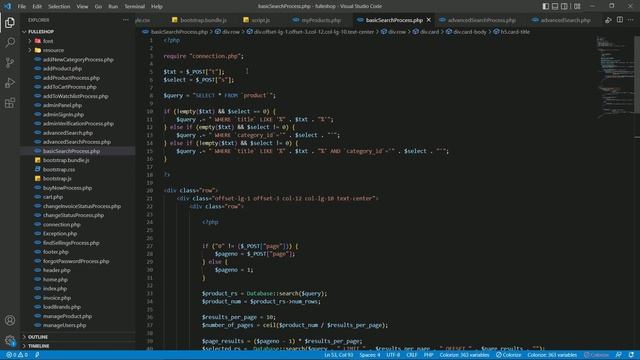640x360 pixels.
Task: Open the Terminal menu
Action: [x=135, y=6]
